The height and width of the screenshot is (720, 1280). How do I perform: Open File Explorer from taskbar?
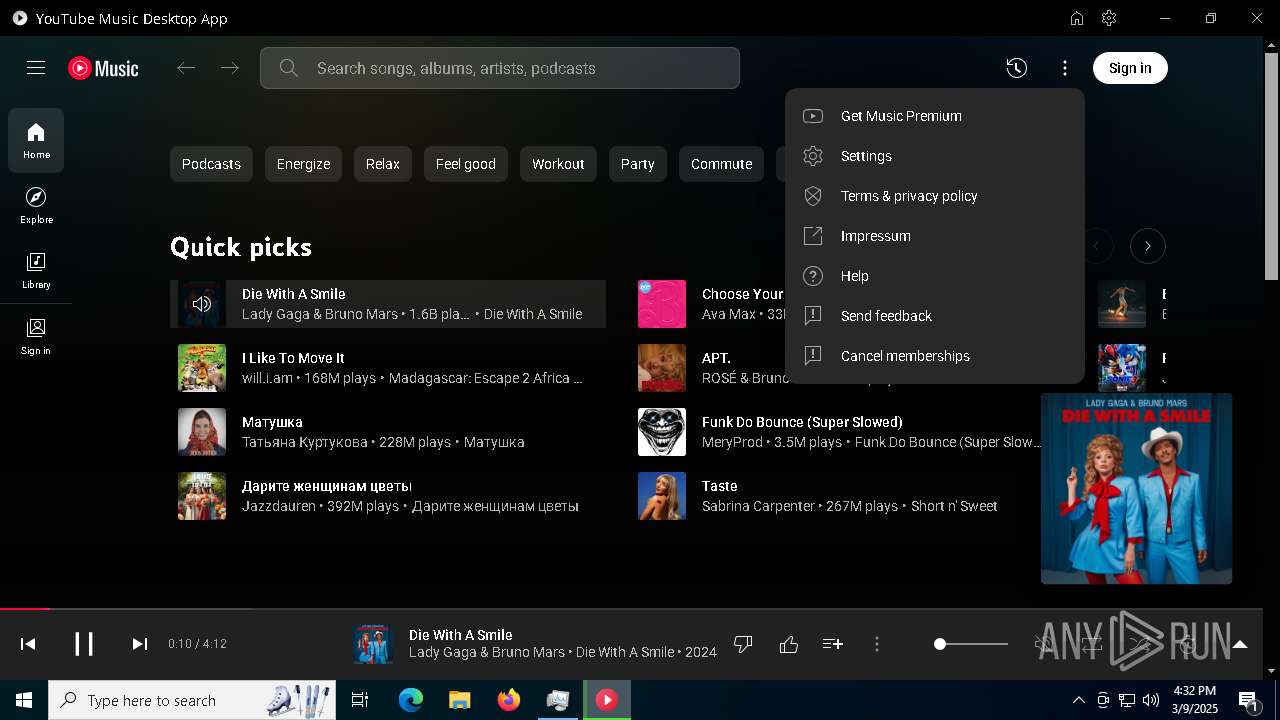tap(459, 700)
